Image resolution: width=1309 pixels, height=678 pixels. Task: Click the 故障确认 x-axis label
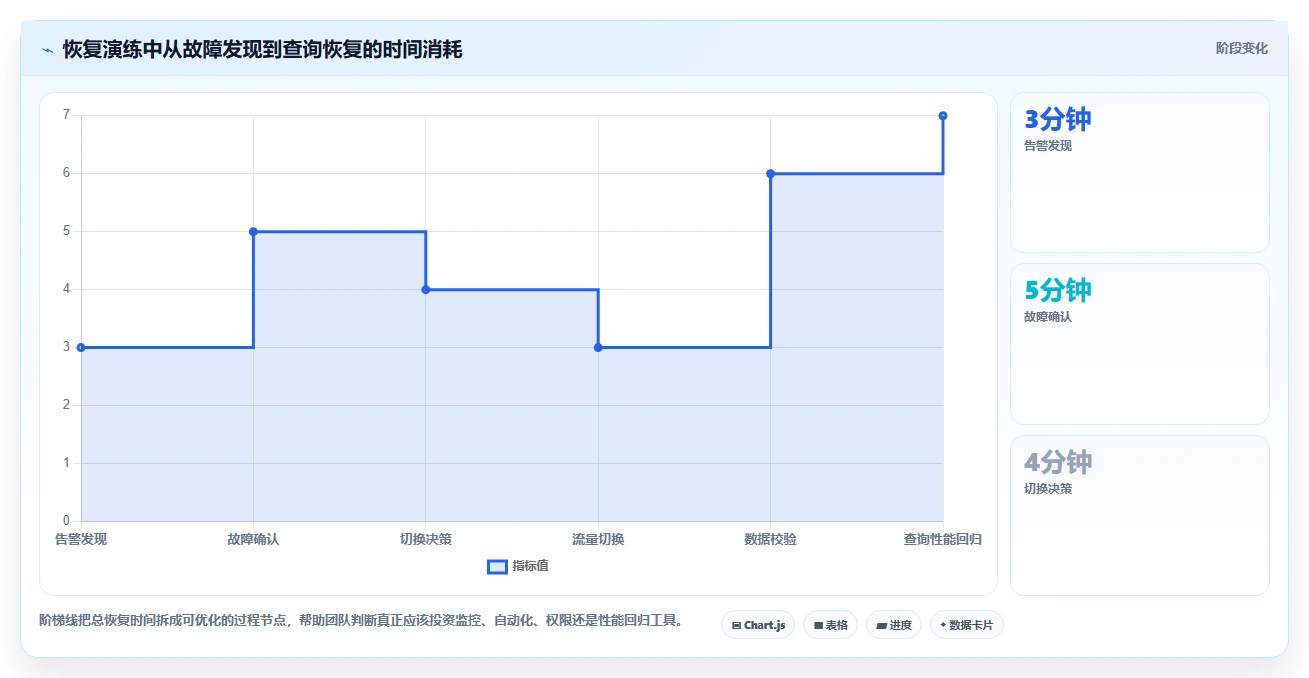(x=253, y=540)
